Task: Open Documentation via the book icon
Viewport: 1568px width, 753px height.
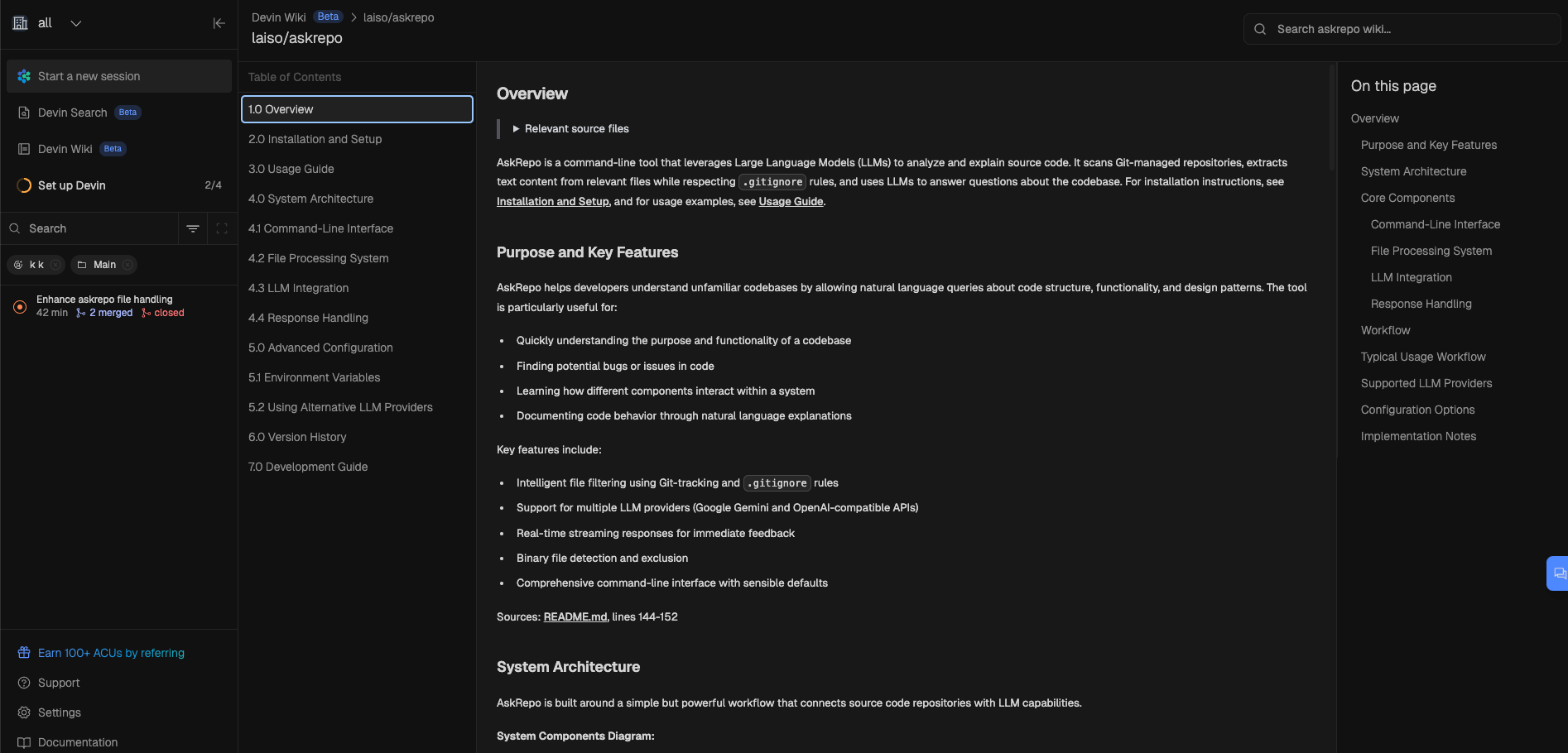Action: pyautogui.click(x=24, y=742)
